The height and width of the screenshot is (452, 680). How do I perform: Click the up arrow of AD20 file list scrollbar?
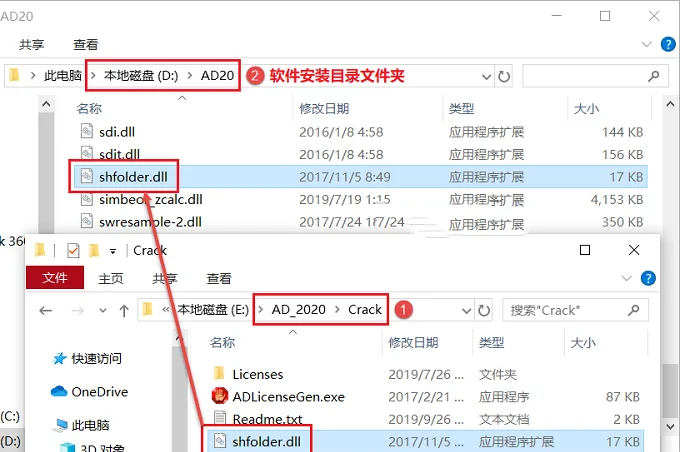[670, 104]
